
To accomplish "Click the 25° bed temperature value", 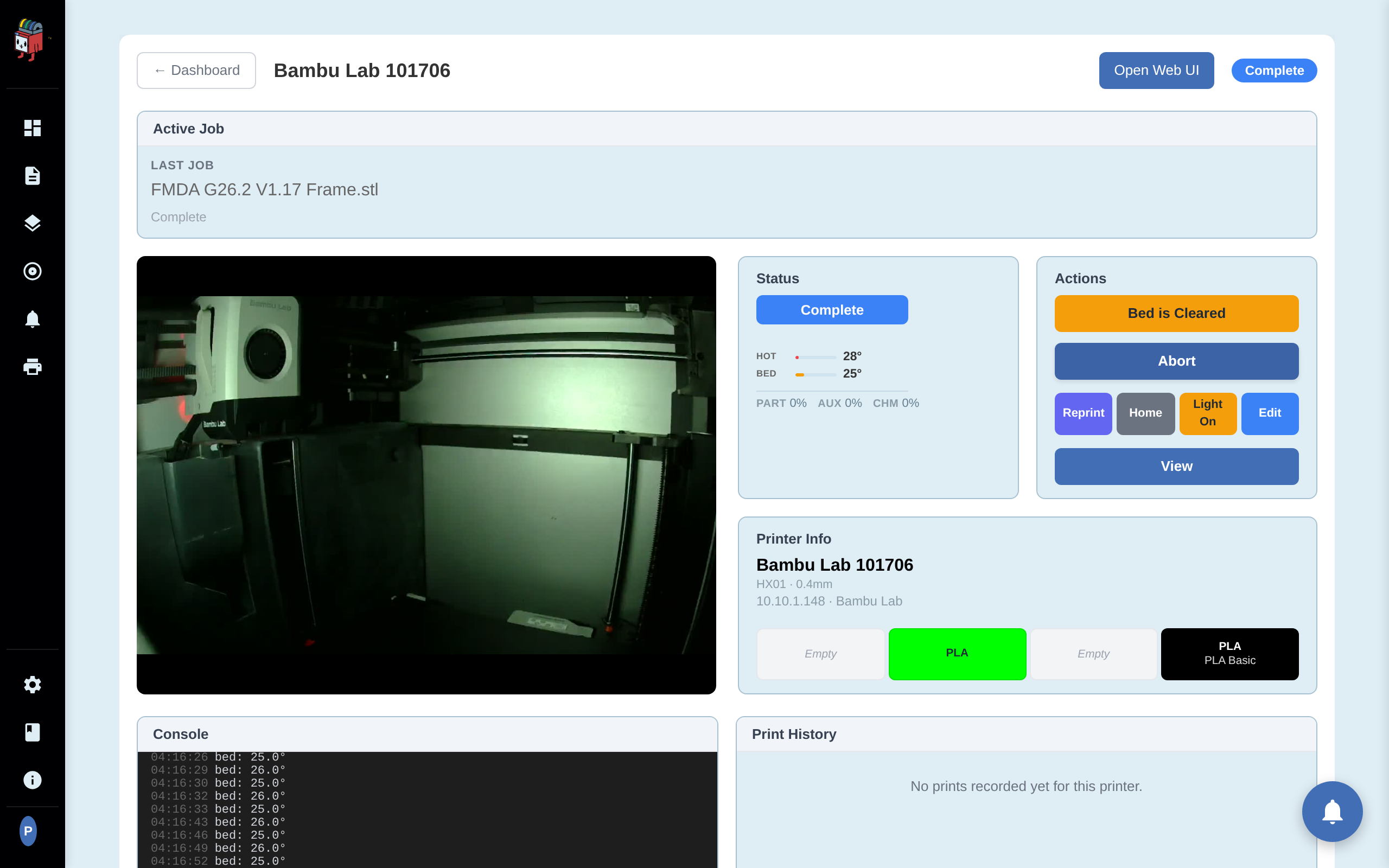I will click(x=852, y=373).
